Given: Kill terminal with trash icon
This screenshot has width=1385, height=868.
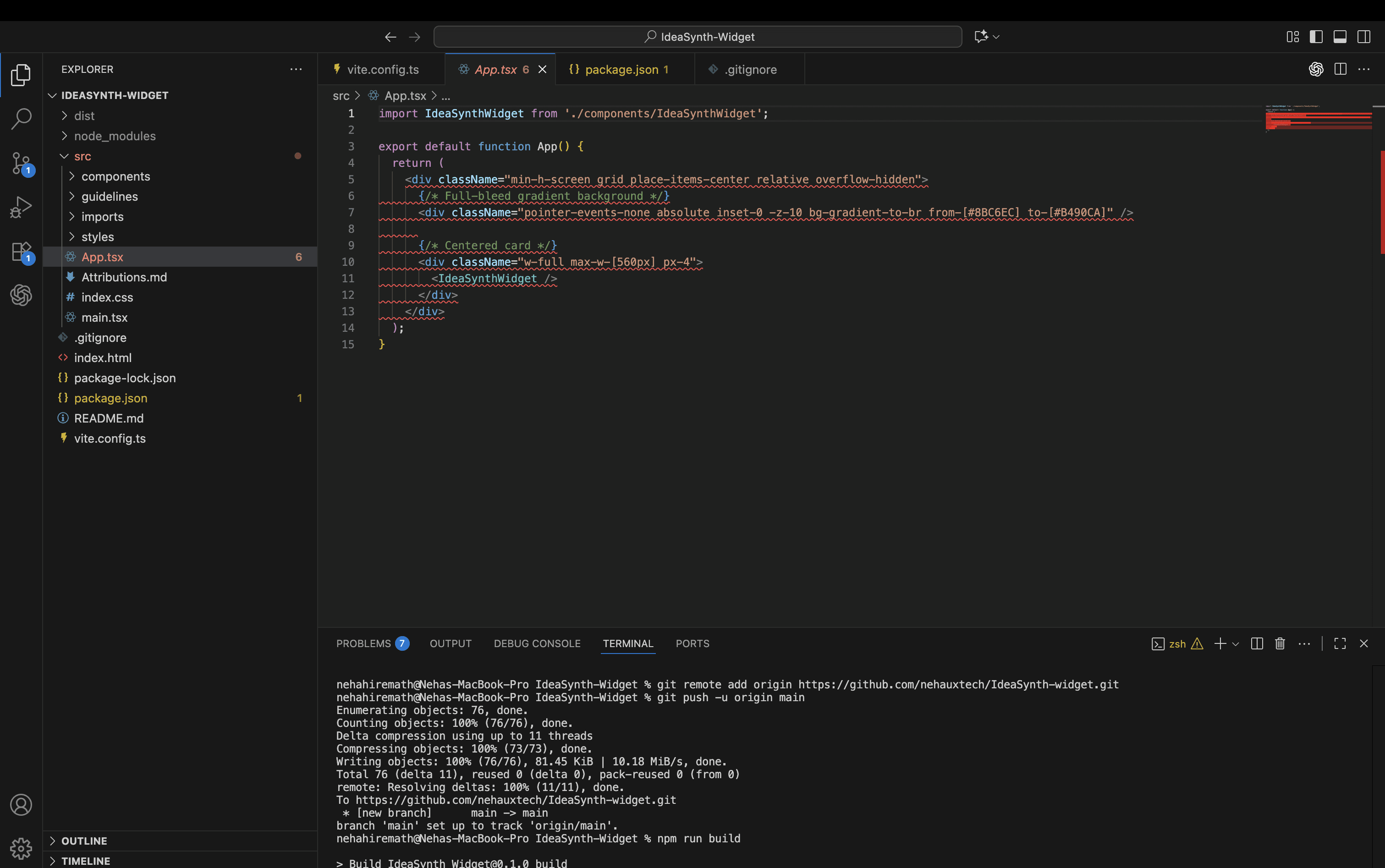Looking at the screenshot, I should (x=1280, y=643).
